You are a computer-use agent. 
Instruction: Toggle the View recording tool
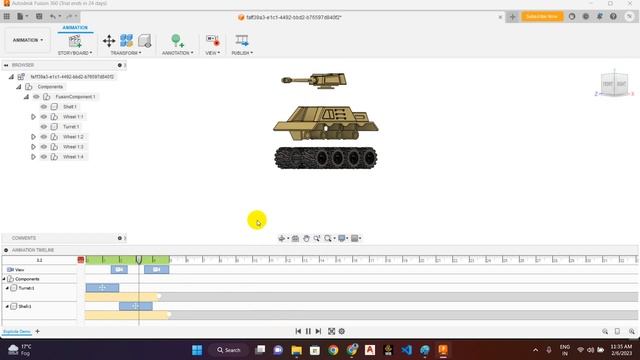click(x=213, y=41)
